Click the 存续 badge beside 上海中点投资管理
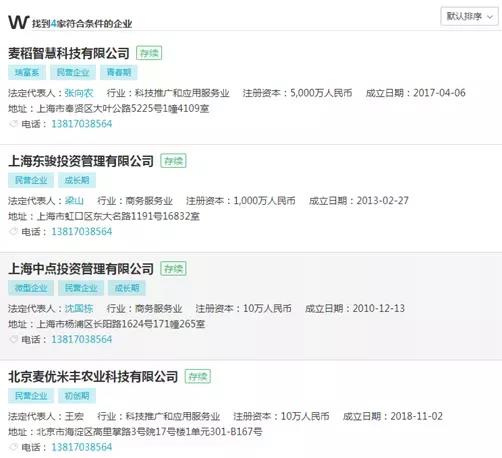This screenshot has width=502, height=458. (x=173, y=269)
